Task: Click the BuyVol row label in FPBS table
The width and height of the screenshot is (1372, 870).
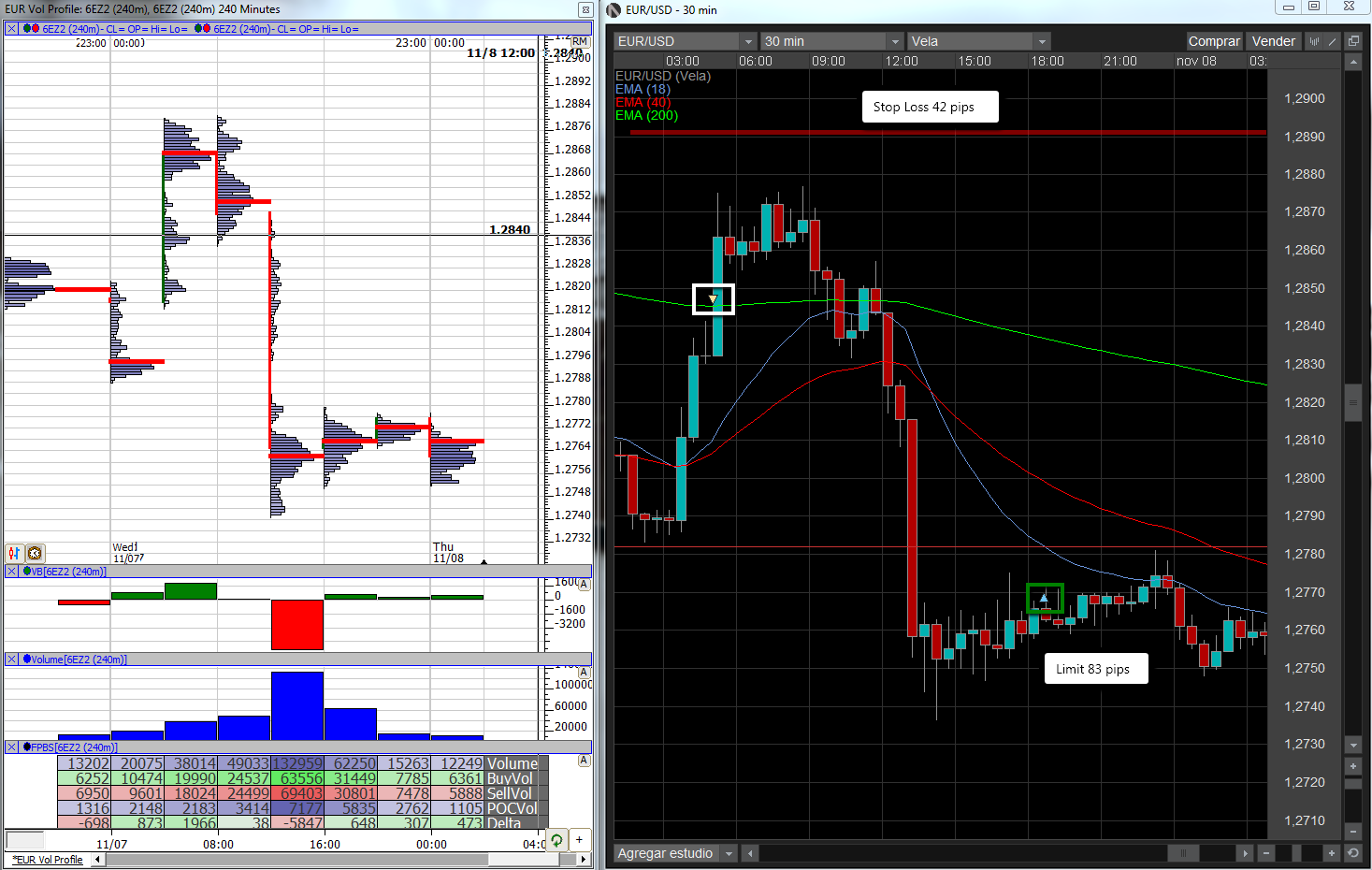Action: pyautogui.click(x=510, y=778)
